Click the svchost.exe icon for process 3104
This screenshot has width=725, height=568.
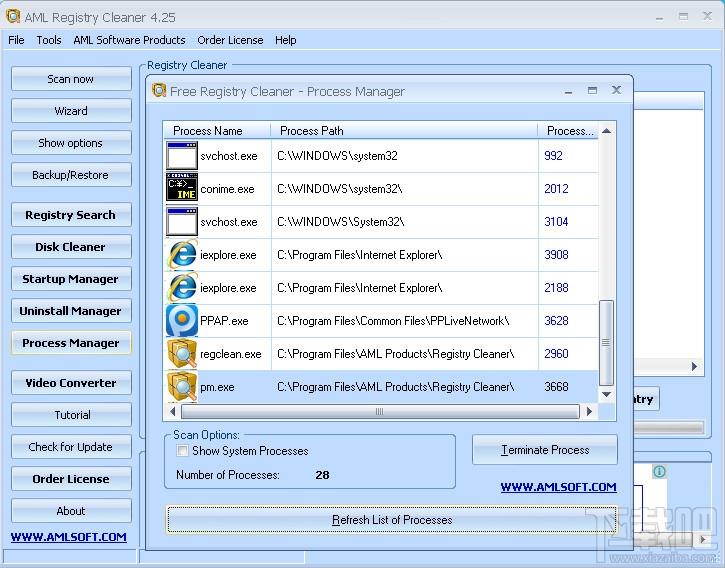pos(182,222)
